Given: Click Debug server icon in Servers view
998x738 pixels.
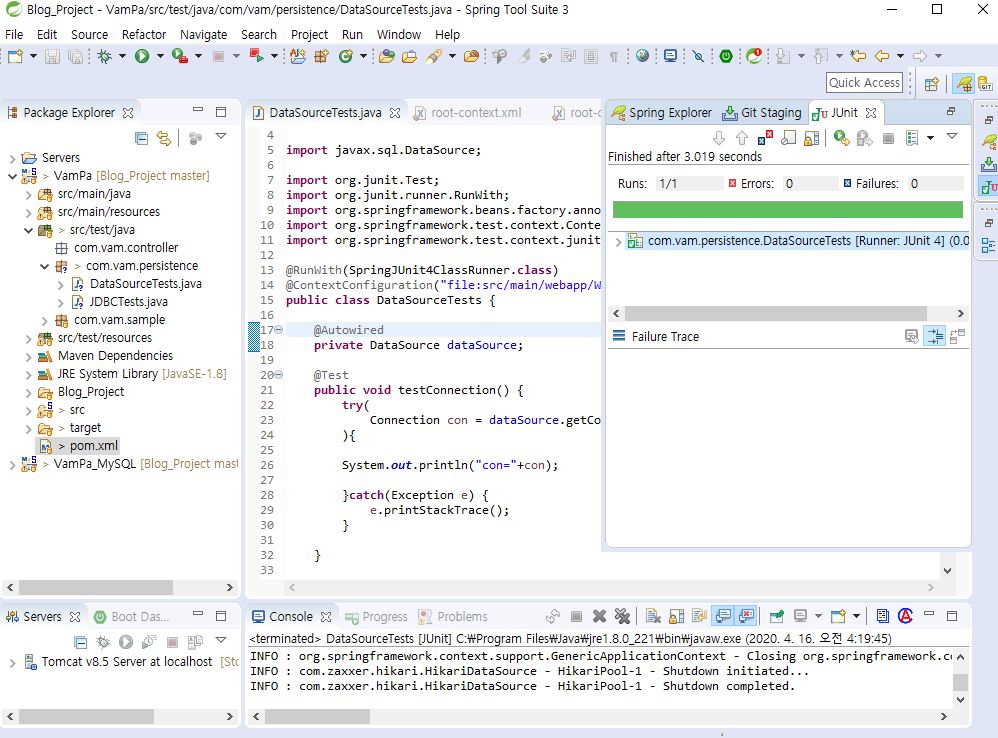Looking at the screenshot, I should tap(103, 642).
